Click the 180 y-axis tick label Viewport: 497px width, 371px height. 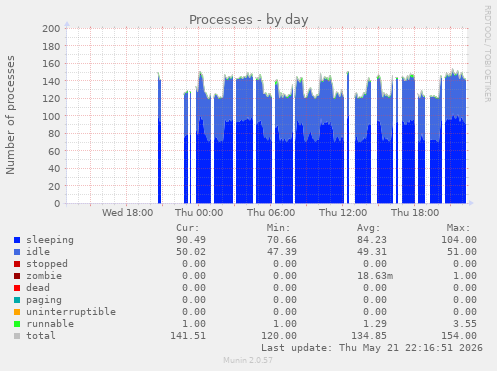(51, 46)
